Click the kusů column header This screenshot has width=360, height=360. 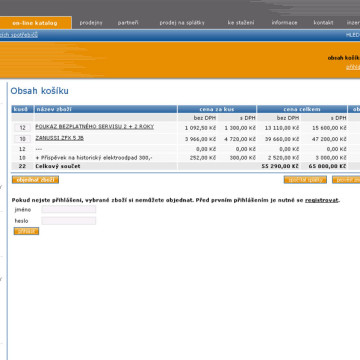point(23,109)
